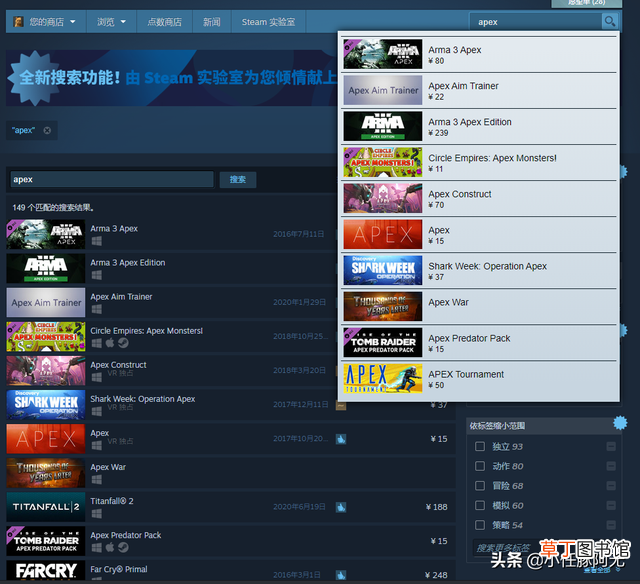640x584 pixels.
Task: Exclude the 策略 tag with its minus icon
Action: [611, 525]
